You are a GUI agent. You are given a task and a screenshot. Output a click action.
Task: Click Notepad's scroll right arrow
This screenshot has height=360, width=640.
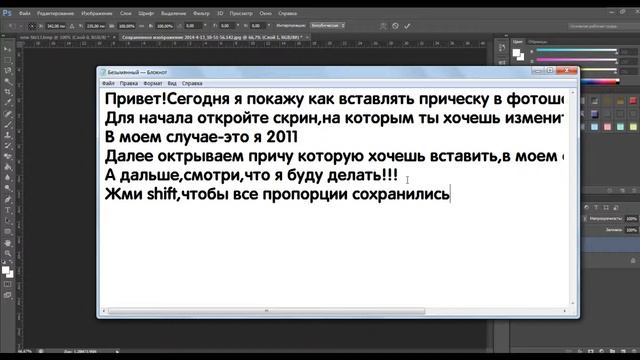tap(565, 311)
